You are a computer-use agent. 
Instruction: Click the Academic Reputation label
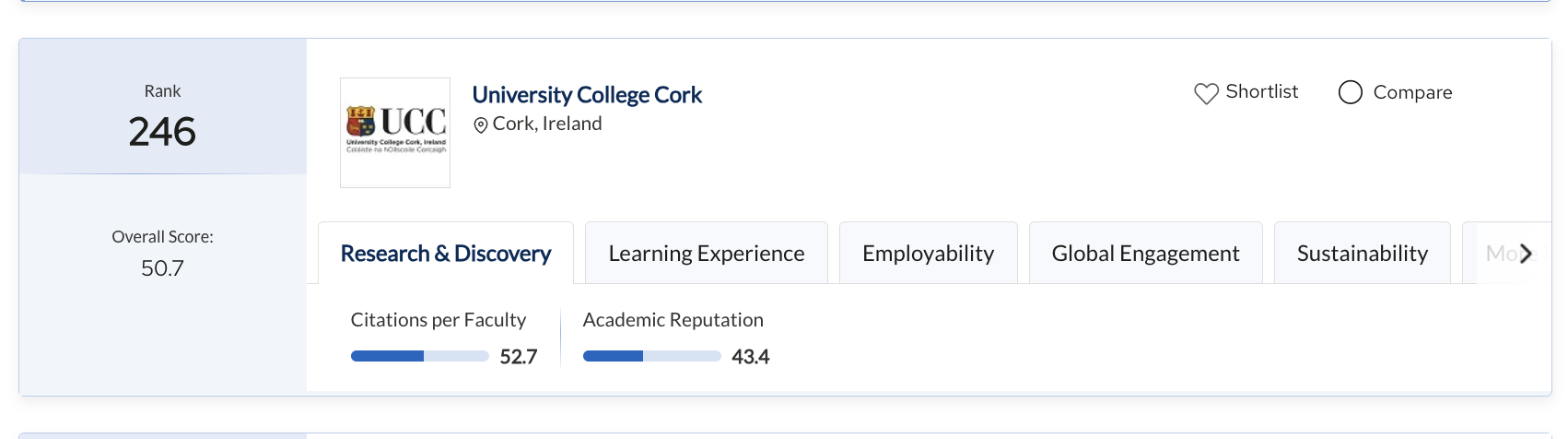[x=673, y=320]
